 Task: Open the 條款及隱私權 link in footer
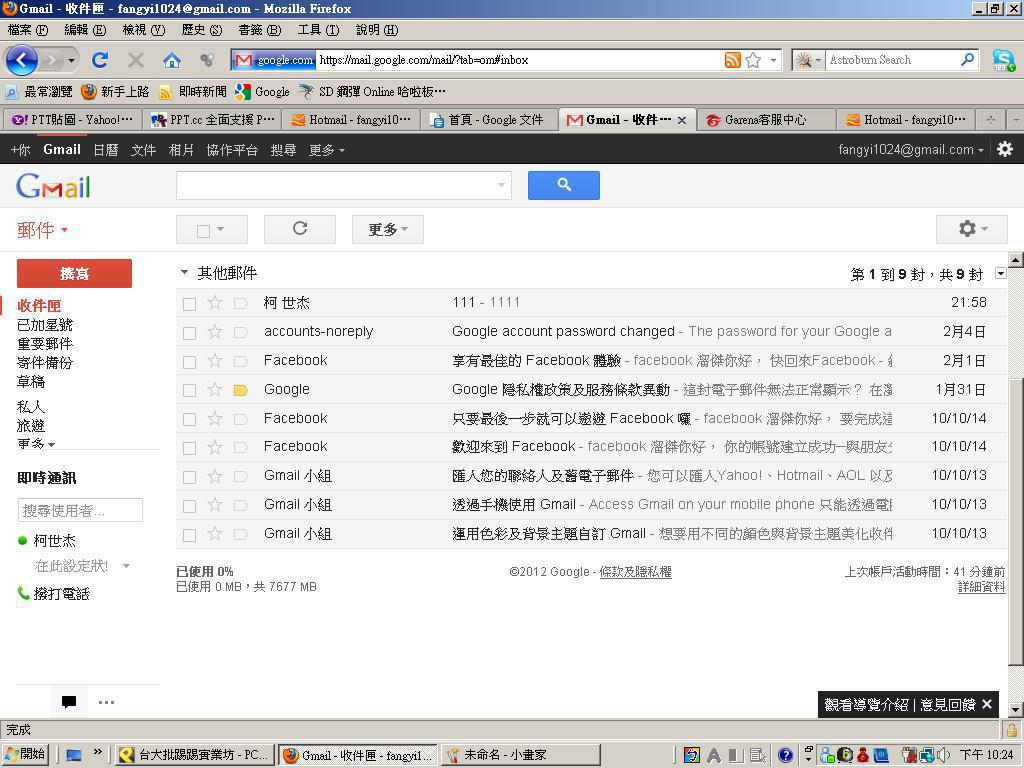[x=635, y=572]
